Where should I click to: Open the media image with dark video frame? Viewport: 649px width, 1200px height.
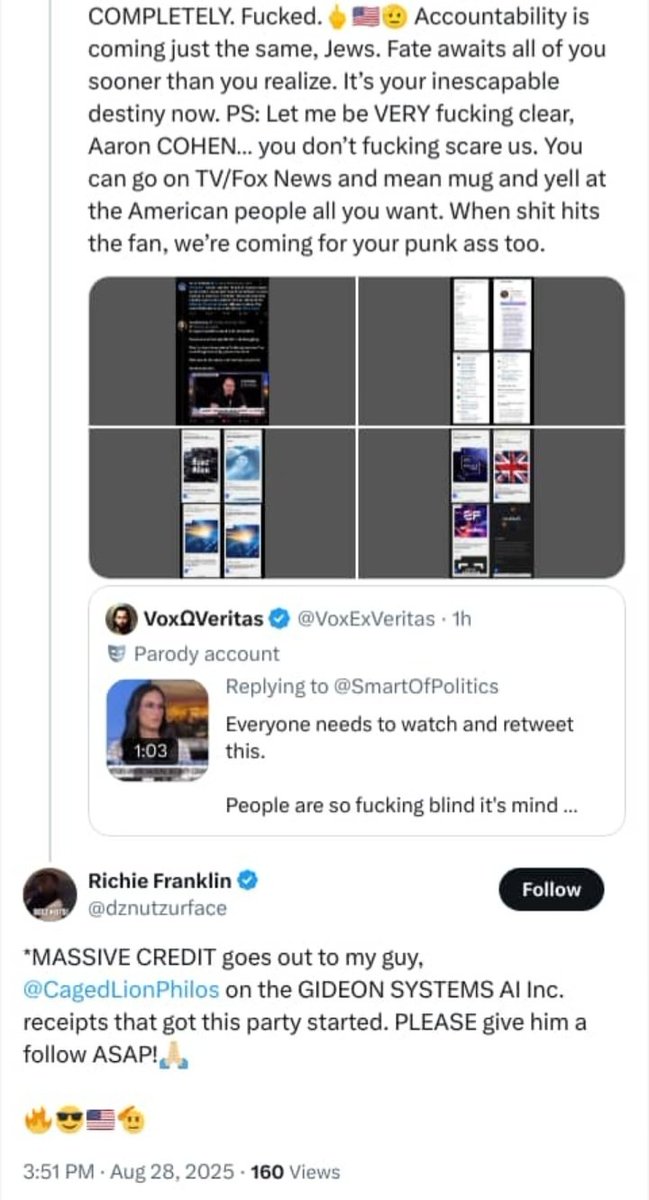pos(222,350)
